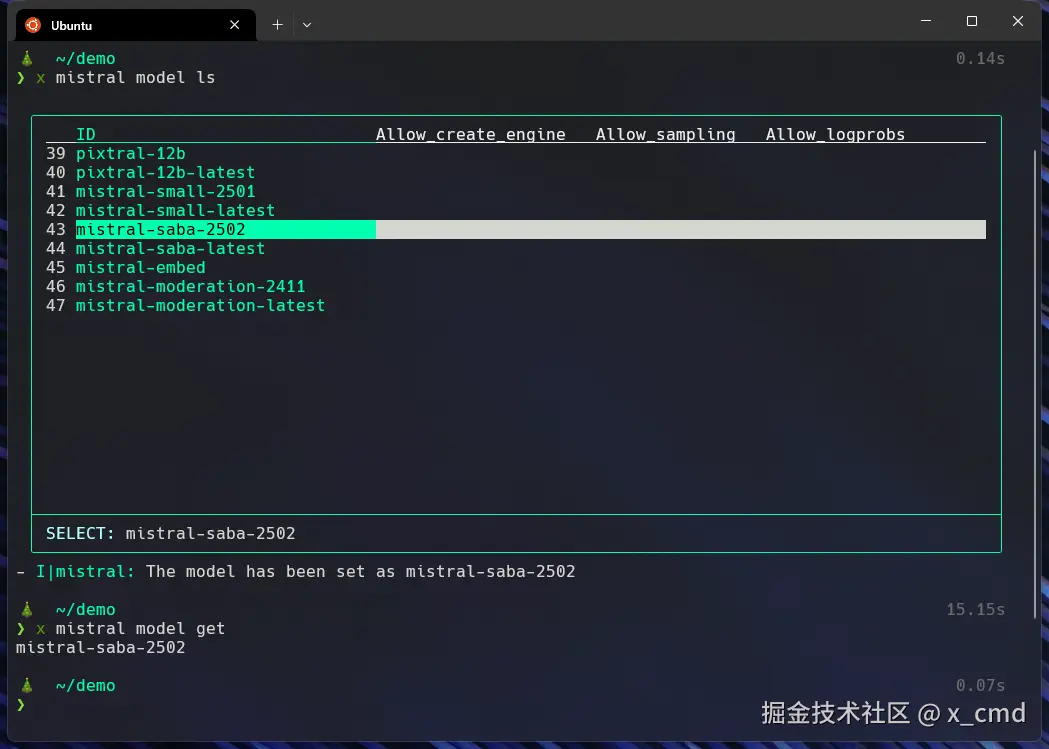Click the ID column header
This screenshot has width=1049, height=749.
(86, 134)
